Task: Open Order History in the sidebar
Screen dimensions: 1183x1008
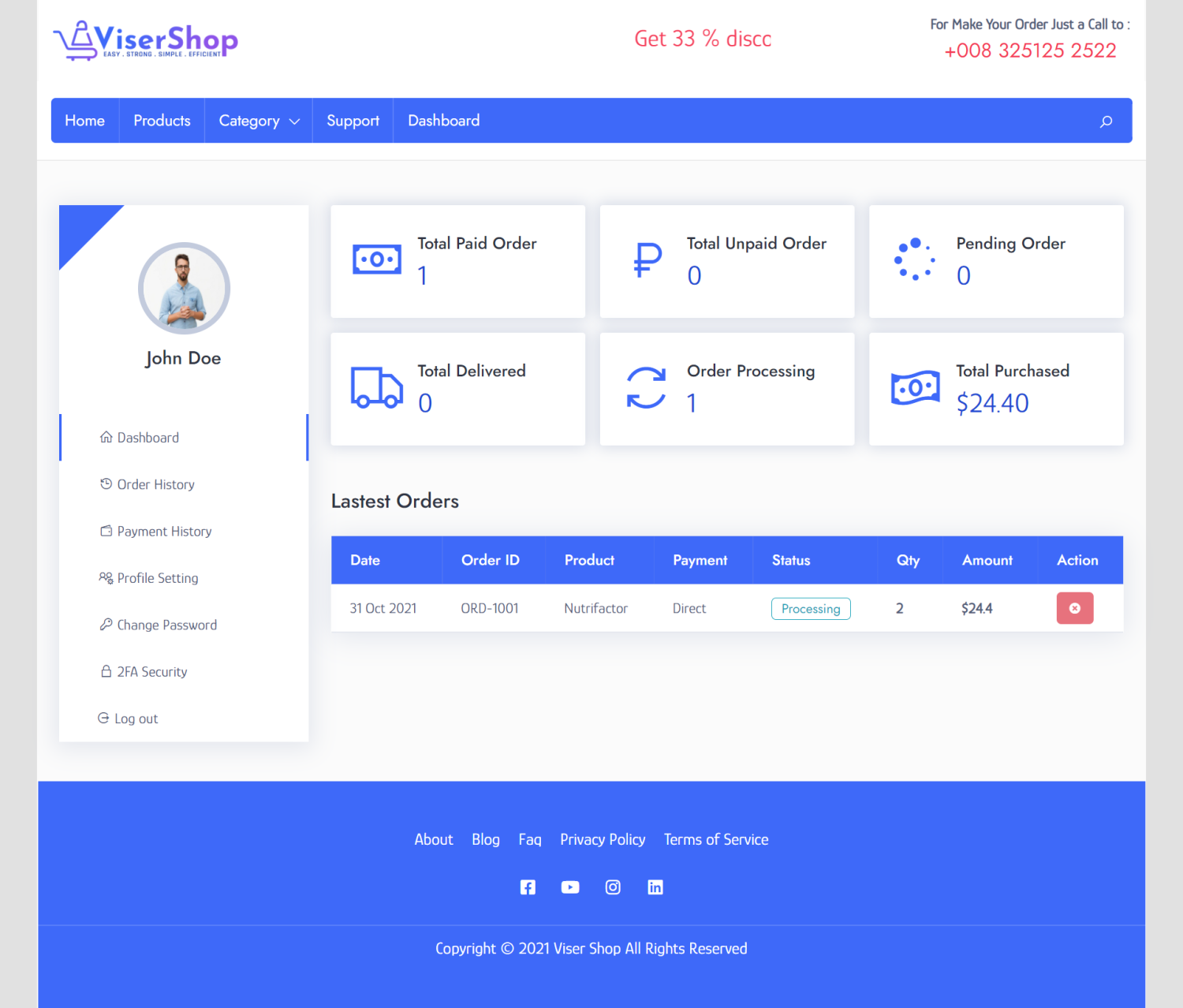Action: pyautogui.click(x=155, y=484)
